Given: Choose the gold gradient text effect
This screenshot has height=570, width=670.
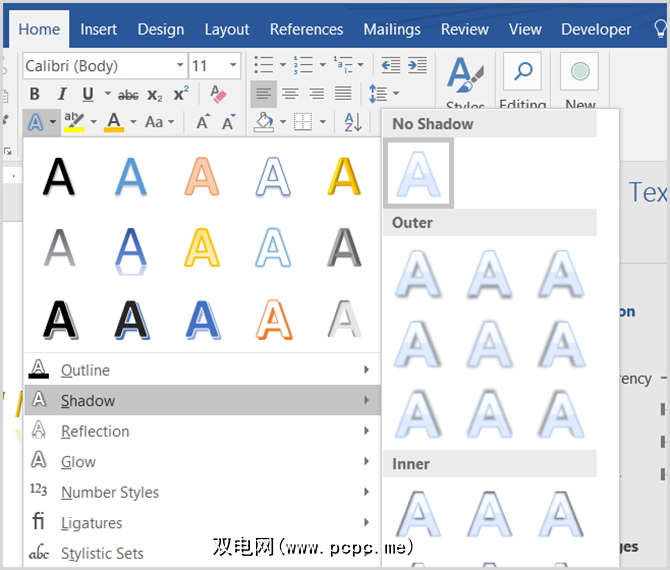Looking at the screenshot, I should point(344,176).
